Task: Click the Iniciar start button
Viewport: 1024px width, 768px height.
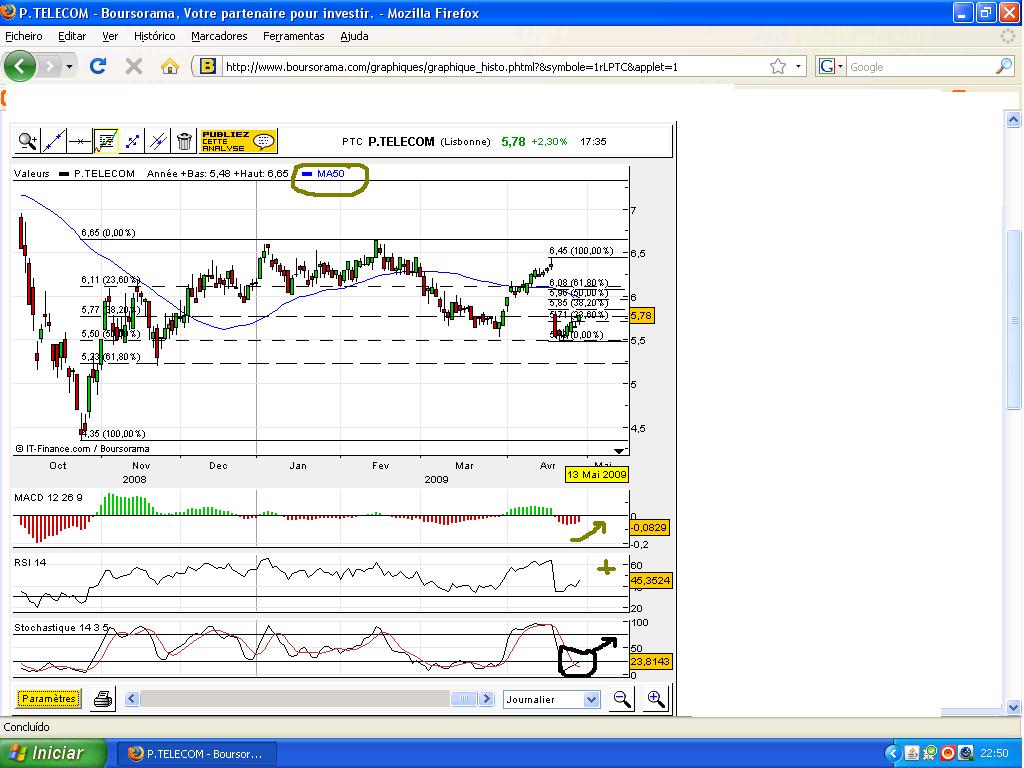Action: 54,753
